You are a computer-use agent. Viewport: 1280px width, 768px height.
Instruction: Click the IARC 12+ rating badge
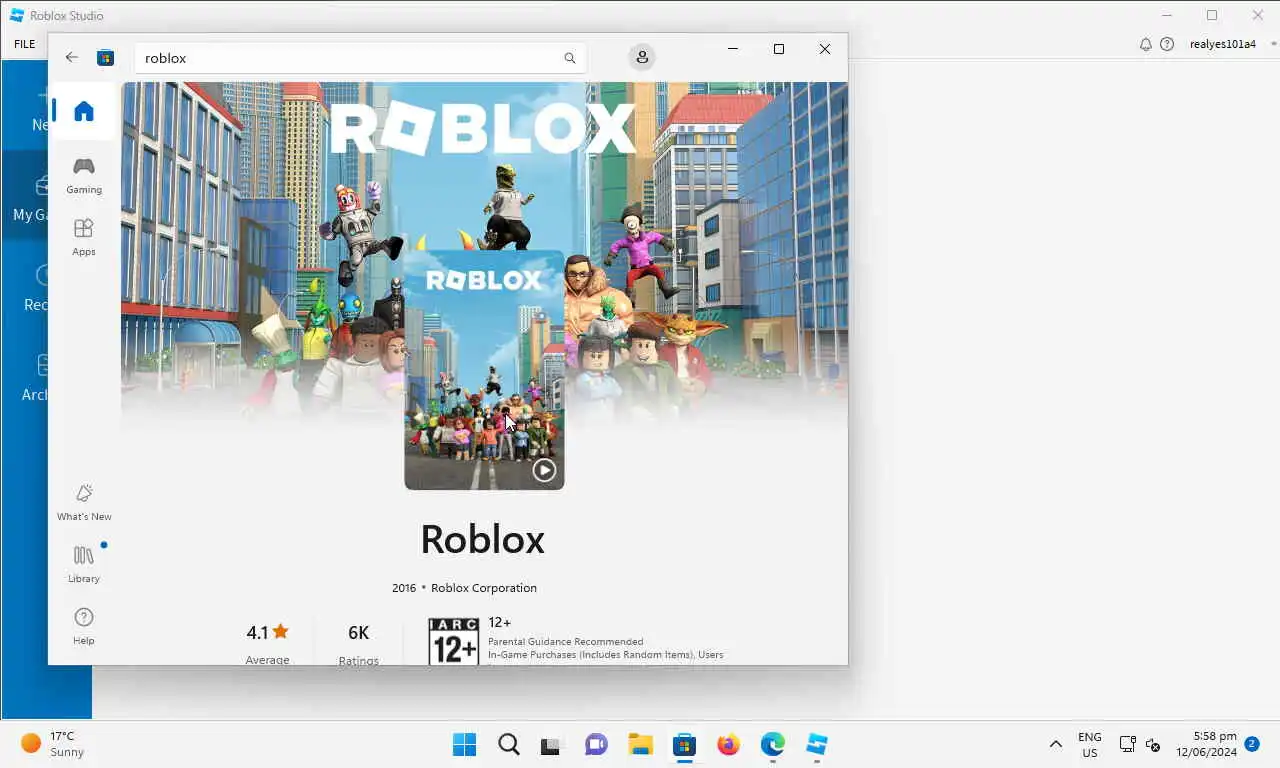pos(453,641)
